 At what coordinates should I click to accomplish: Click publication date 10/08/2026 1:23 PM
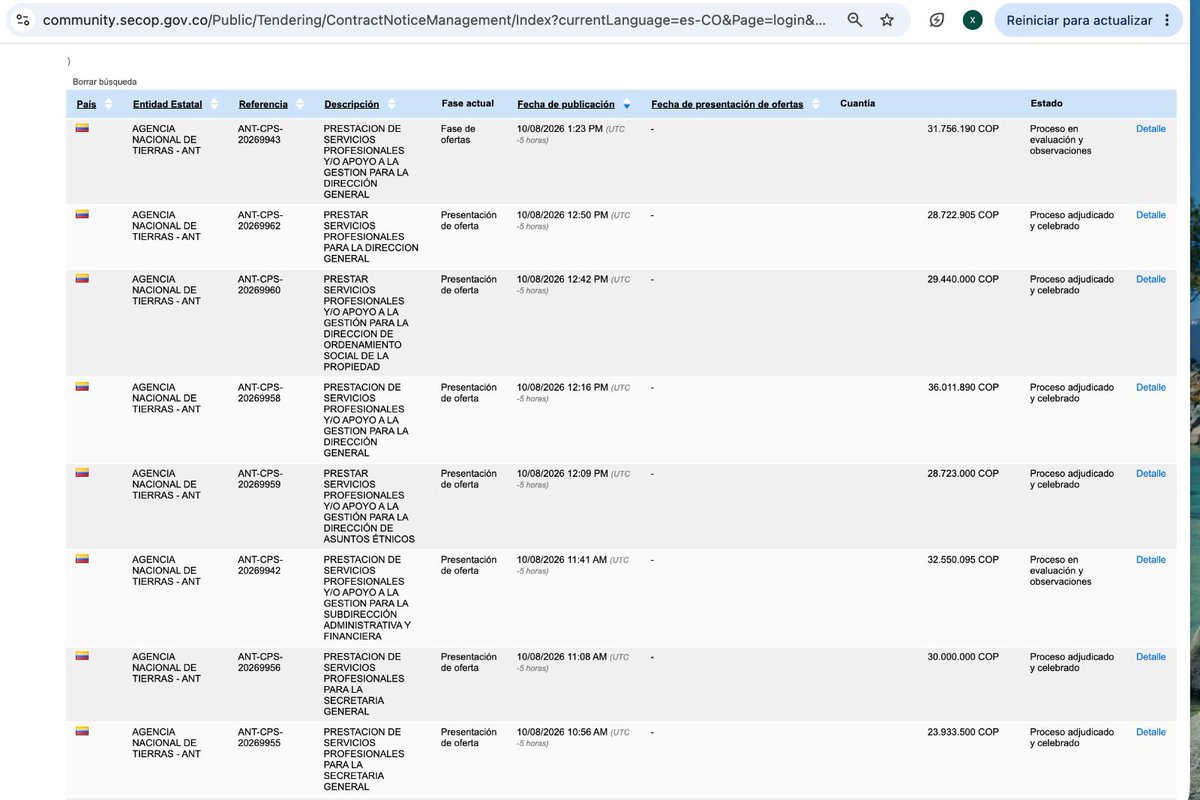point(560,128)
